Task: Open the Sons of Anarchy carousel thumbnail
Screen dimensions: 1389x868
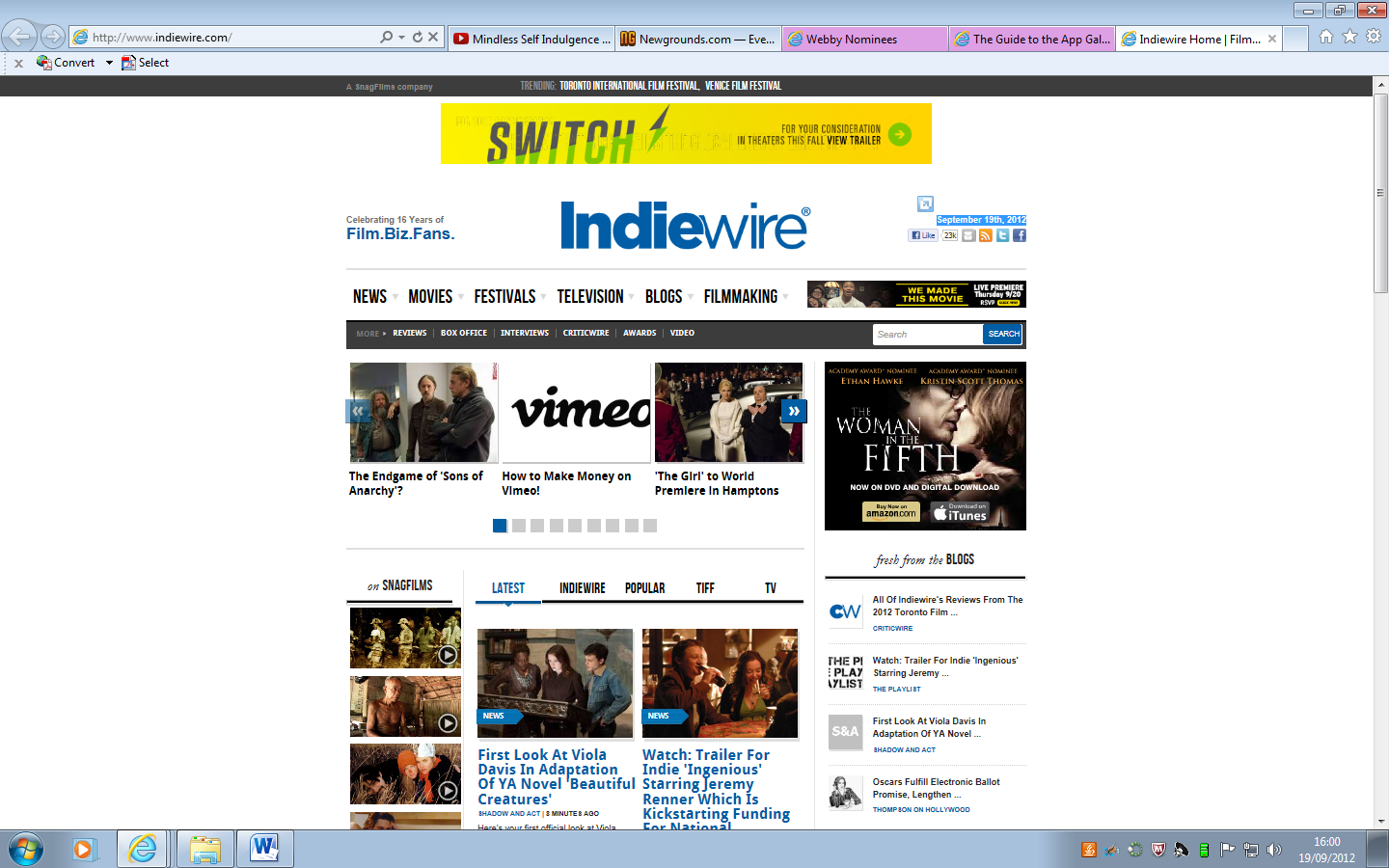Action: [x=423, y=412]
